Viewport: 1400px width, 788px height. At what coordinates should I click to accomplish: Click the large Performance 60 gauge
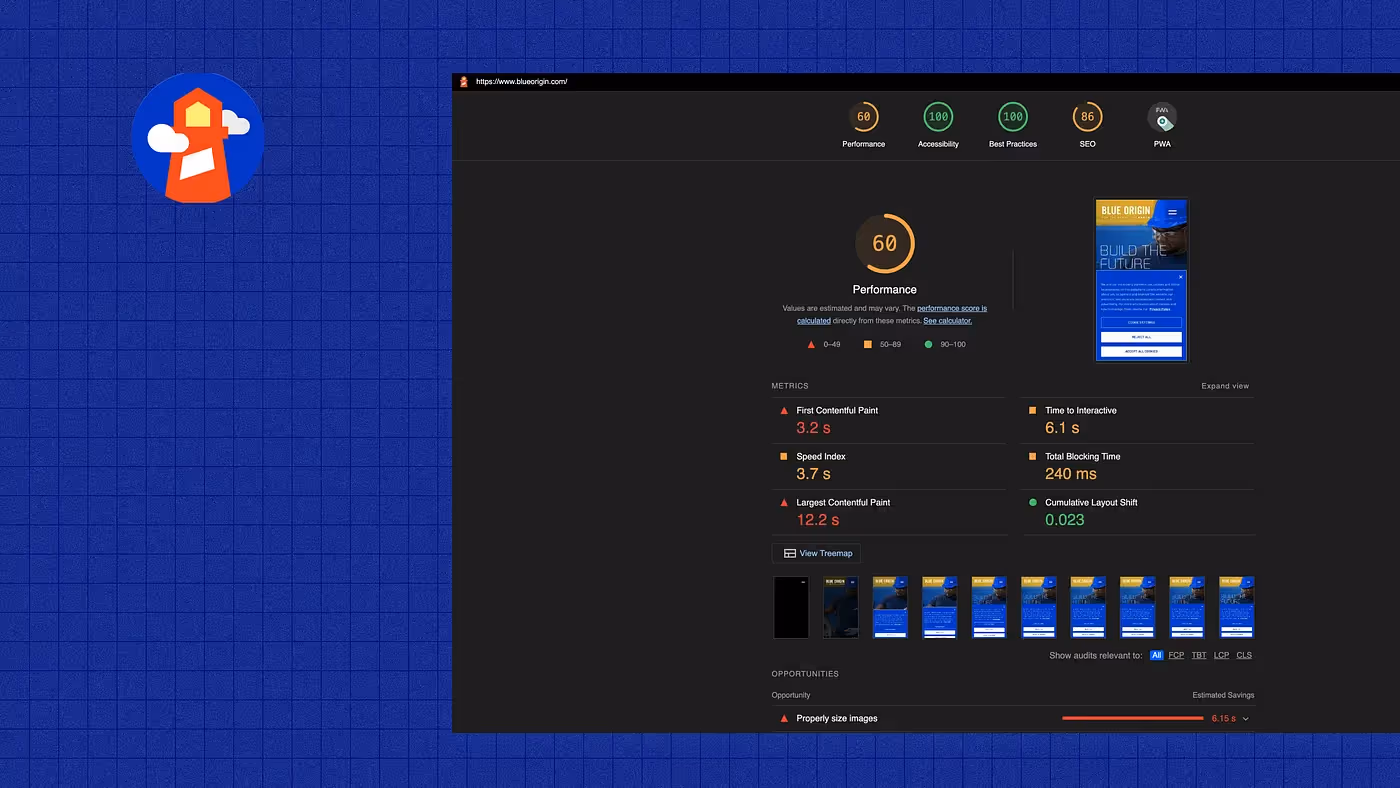[x=885, y=243]
